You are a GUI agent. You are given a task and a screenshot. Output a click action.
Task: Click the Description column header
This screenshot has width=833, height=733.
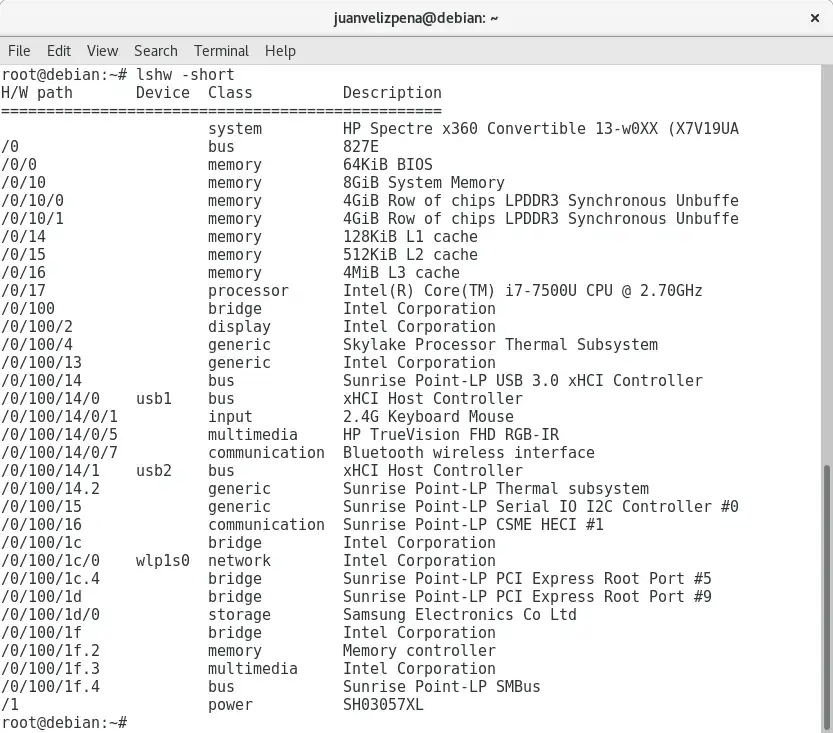392,93
